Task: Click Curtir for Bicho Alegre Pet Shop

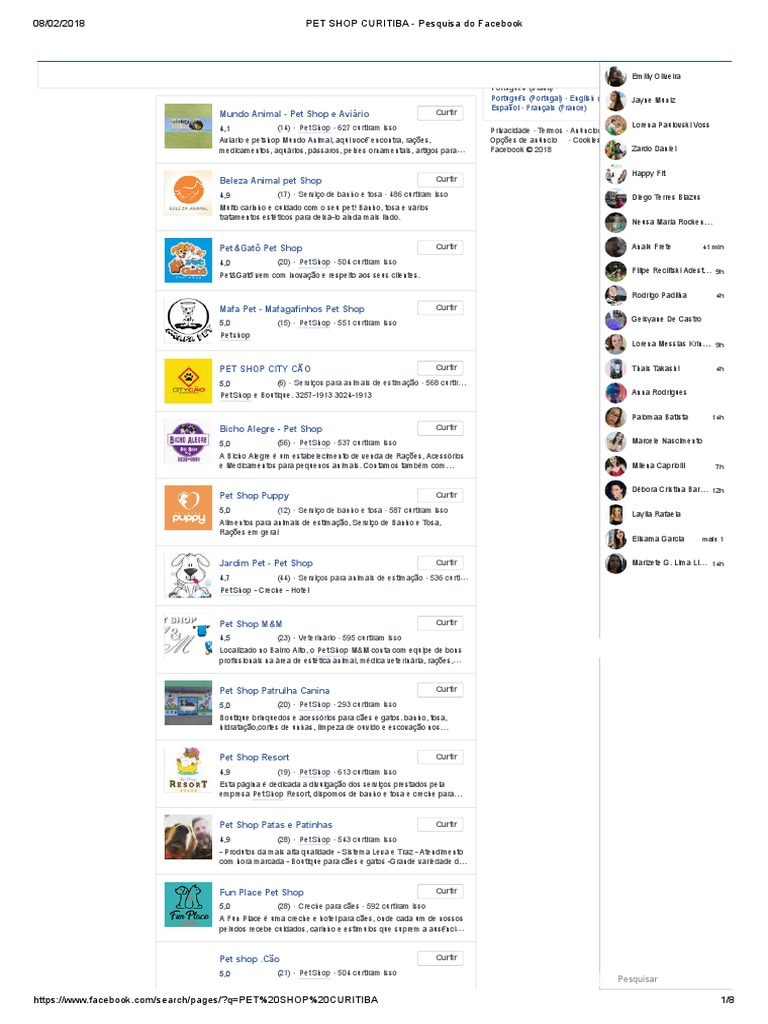Action: point(440,428)
